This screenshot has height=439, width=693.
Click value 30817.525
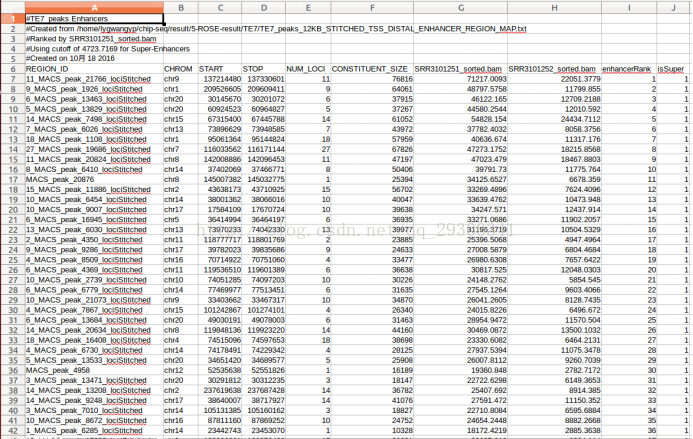[x=461, y=270]
